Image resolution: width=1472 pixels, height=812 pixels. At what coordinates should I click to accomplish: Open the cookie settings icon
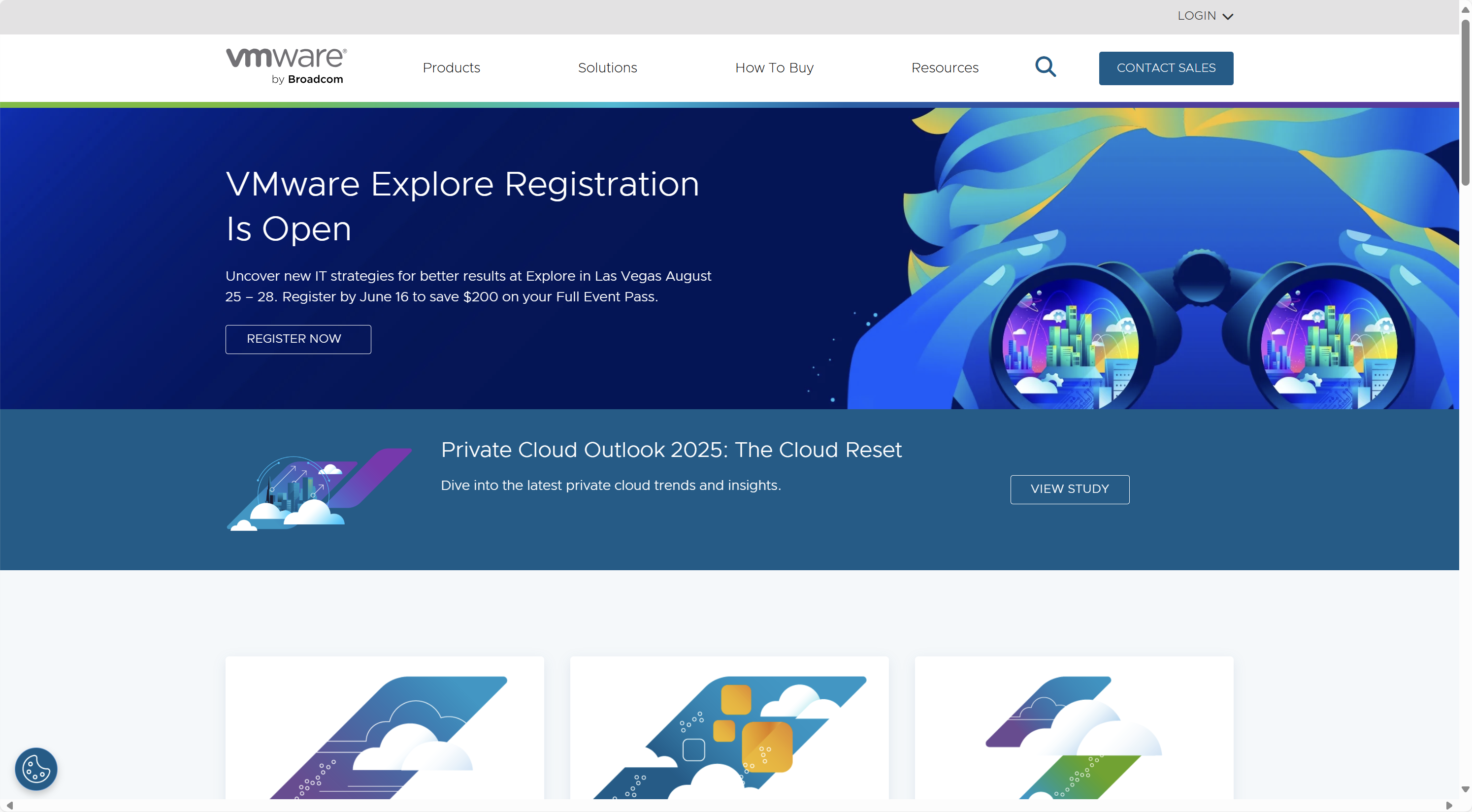coord(36,769)
